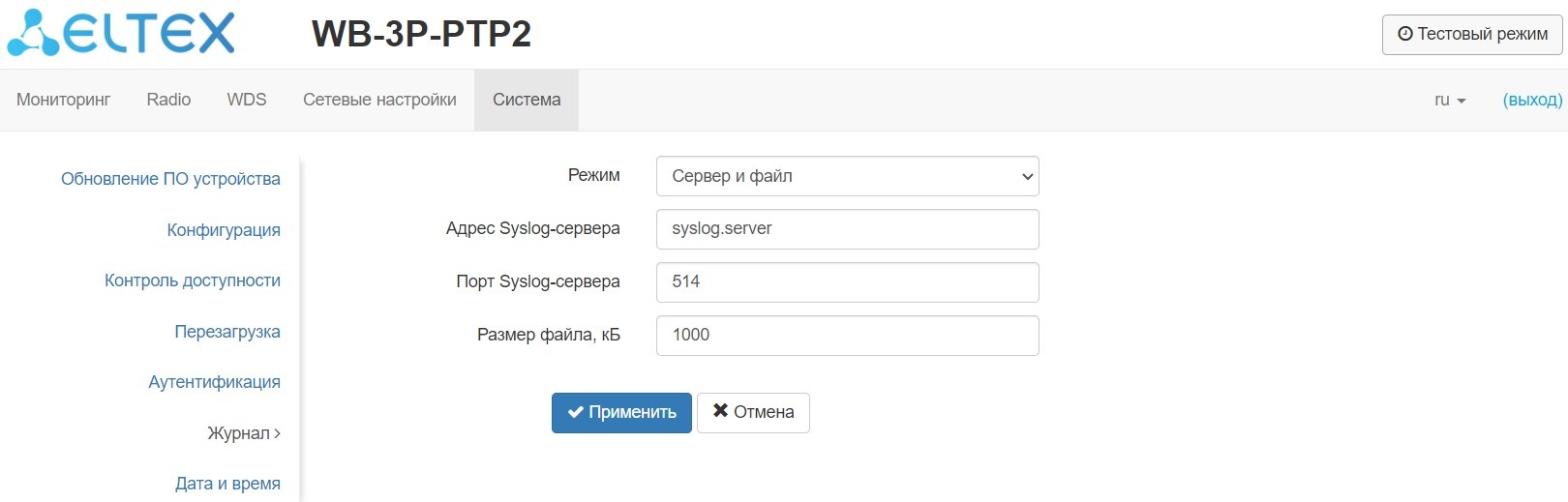The height and width of the screenshot is (502, 1568).
Task: Open the Режим dropdown
Action: coord(847,176)
